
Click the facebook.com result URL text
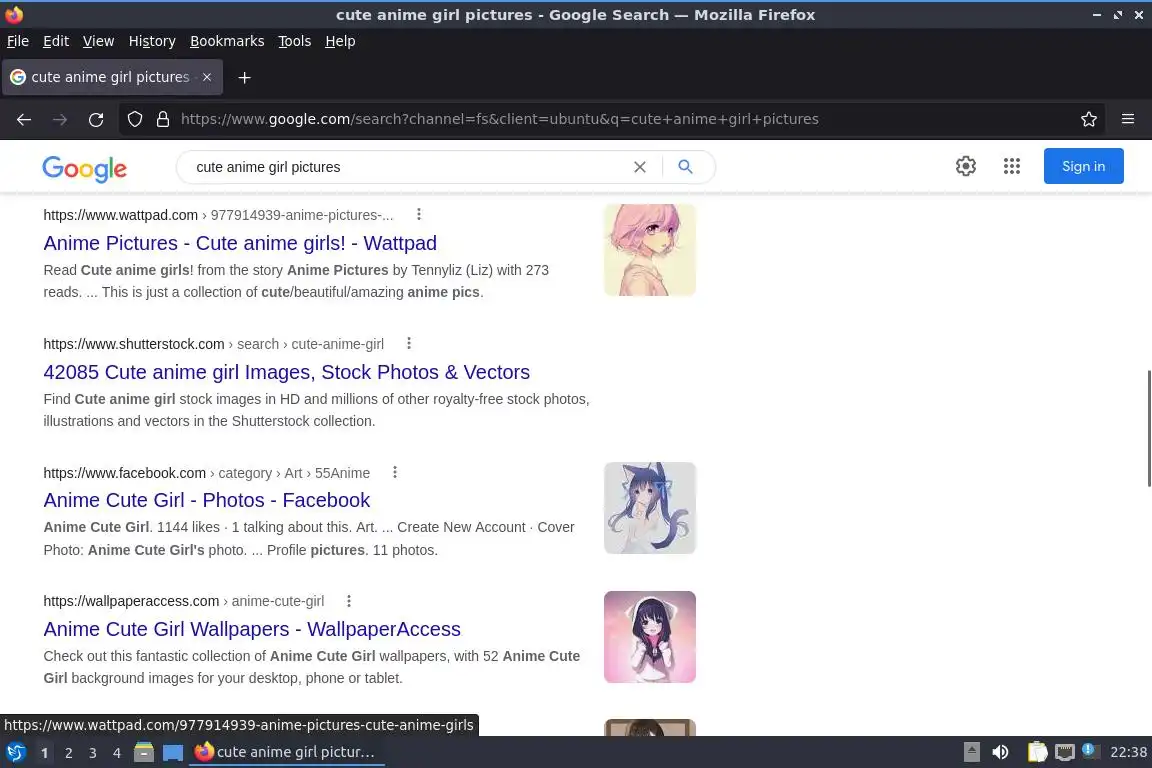(206, 473)
